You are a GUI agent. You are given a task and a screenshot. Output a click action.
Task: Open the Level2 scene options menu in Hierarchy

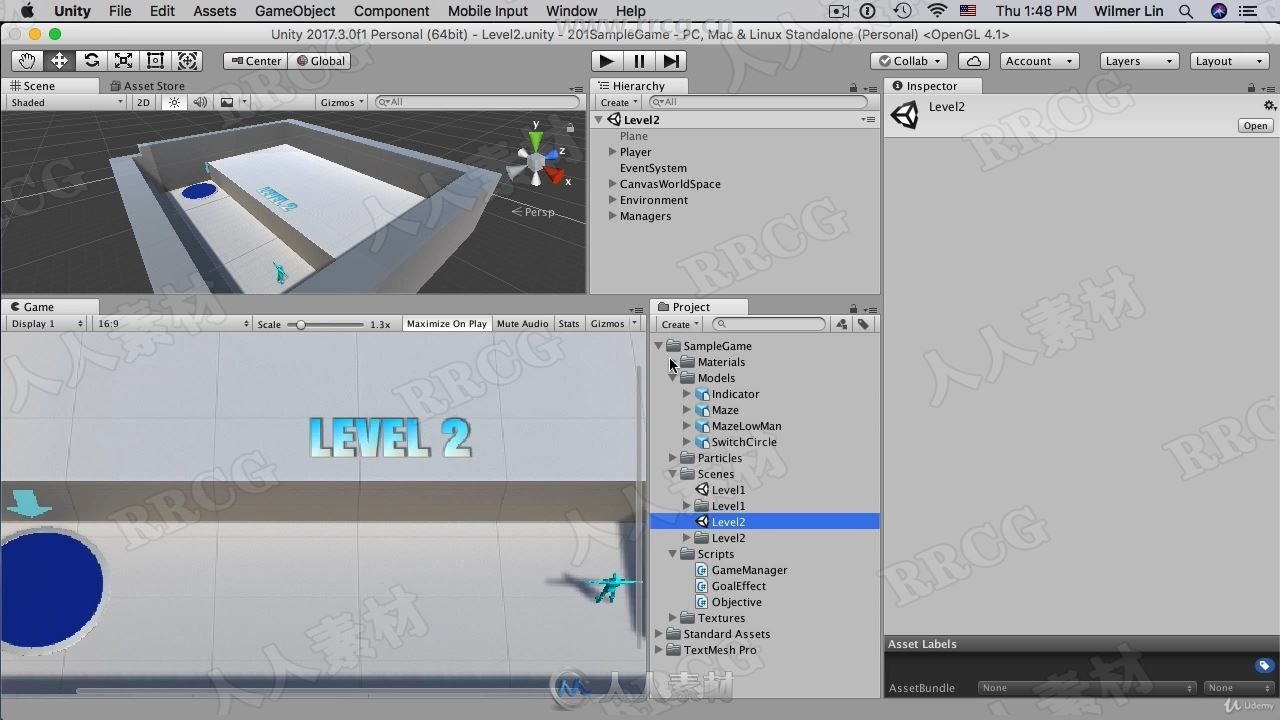coord(867,120)
